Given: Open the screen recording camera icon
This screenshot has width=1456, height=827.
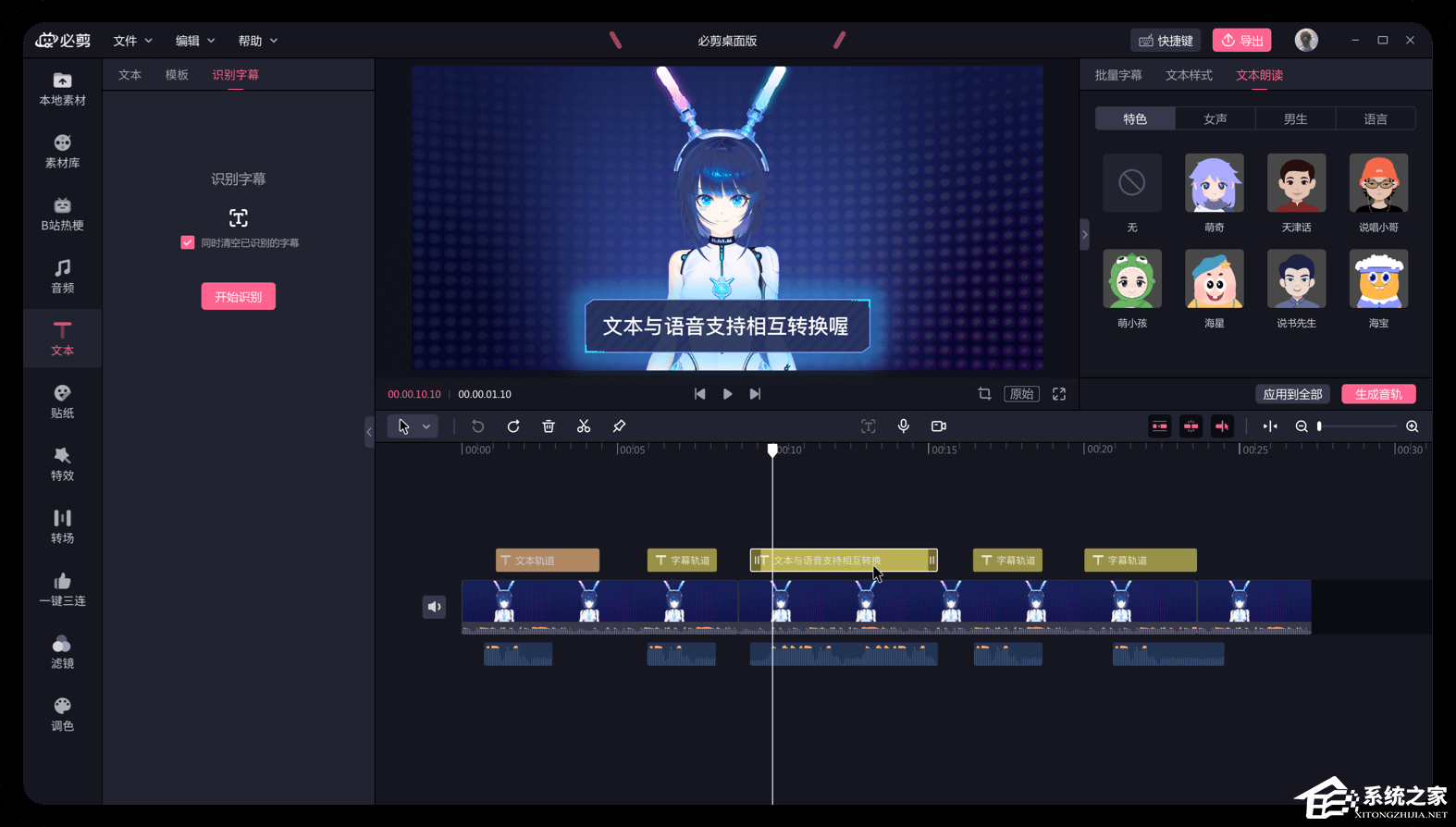Looking at the screenshot, I should tap(939, 426).
